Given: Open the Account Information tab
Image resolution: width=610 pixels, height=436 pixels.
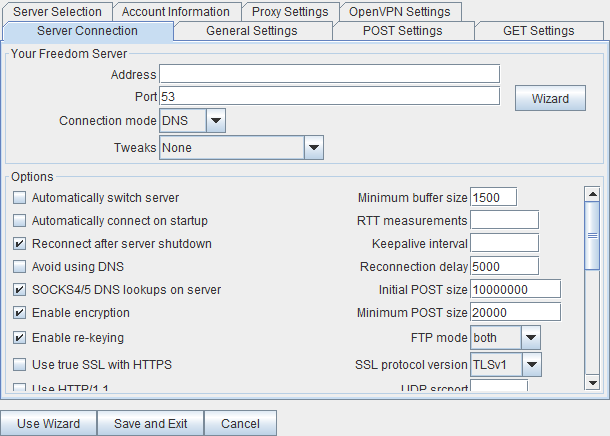Looking at the screenshot, I should coord(177,12).
